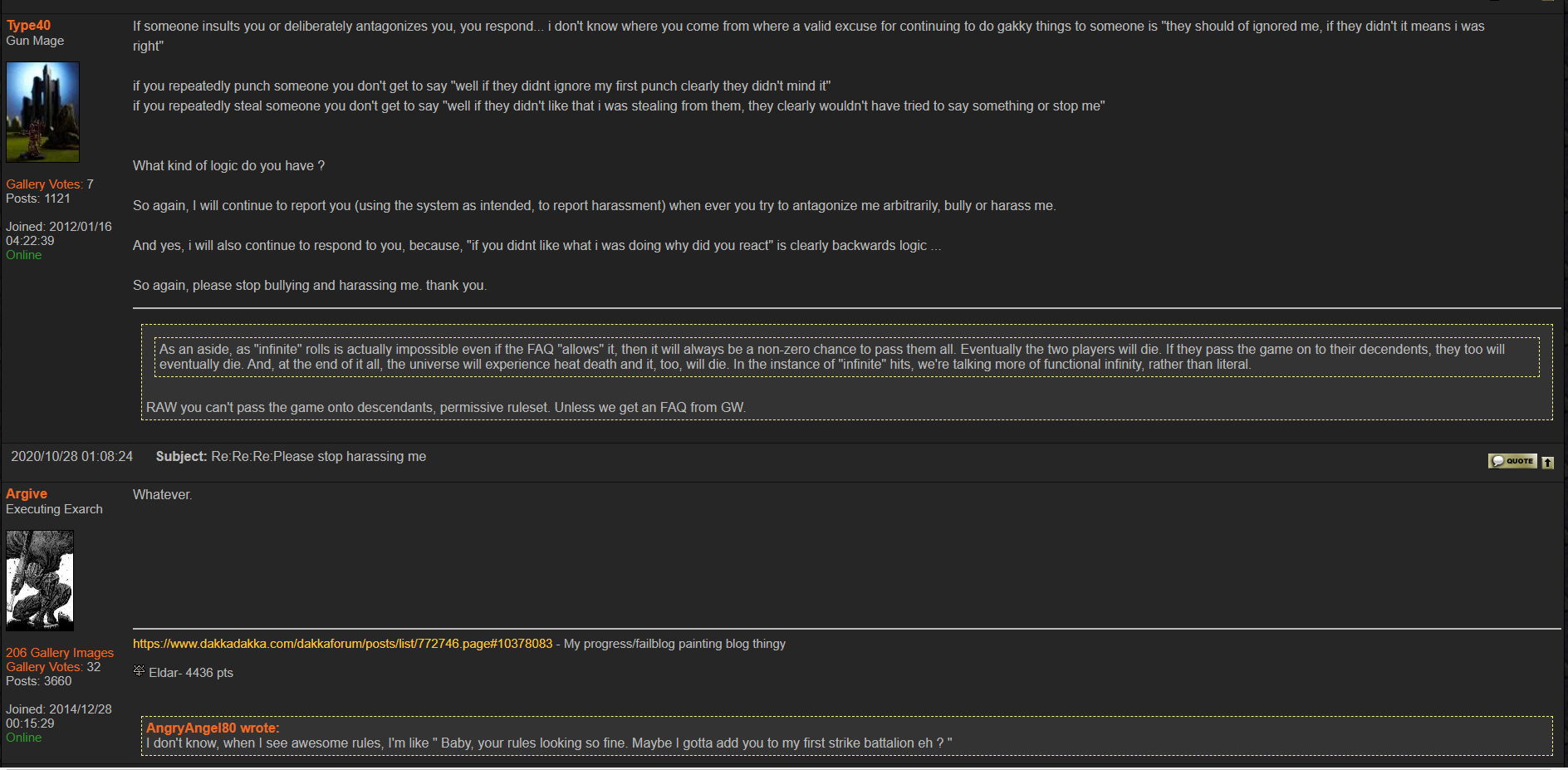Open the 206 Gallery Images link
The image size is (1568, 770).
click(x=60, y=653)
